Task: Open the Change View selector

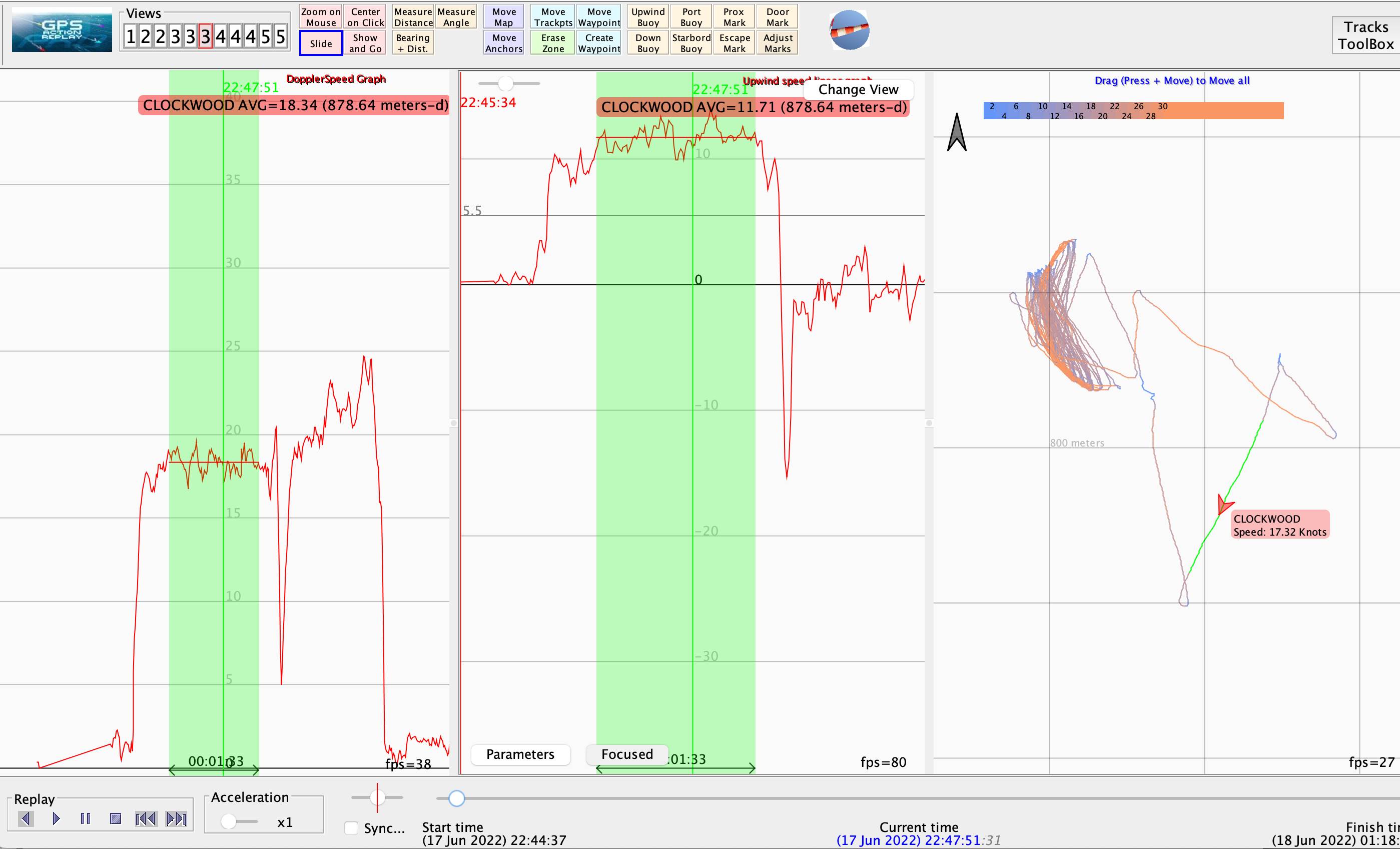Action: click(x=858, y=90)
